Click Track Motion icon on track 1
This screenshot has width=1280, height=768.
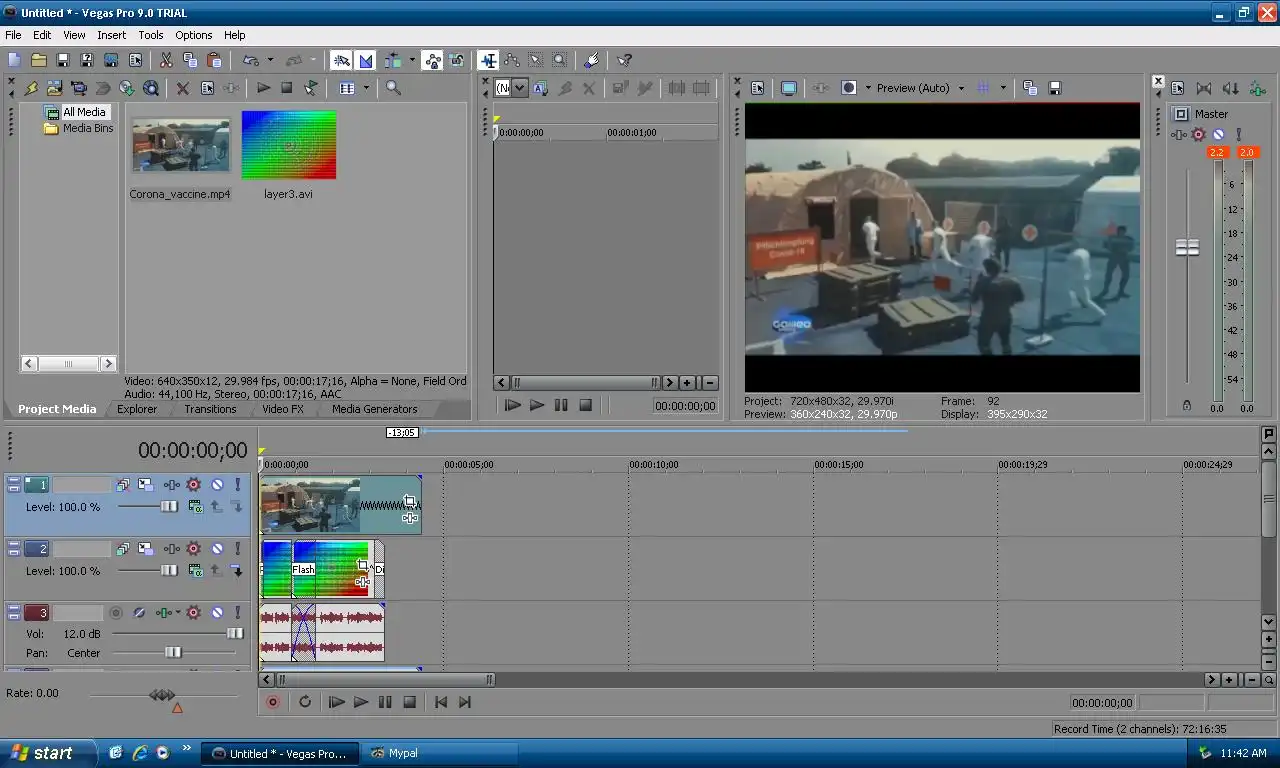point(146,485)
